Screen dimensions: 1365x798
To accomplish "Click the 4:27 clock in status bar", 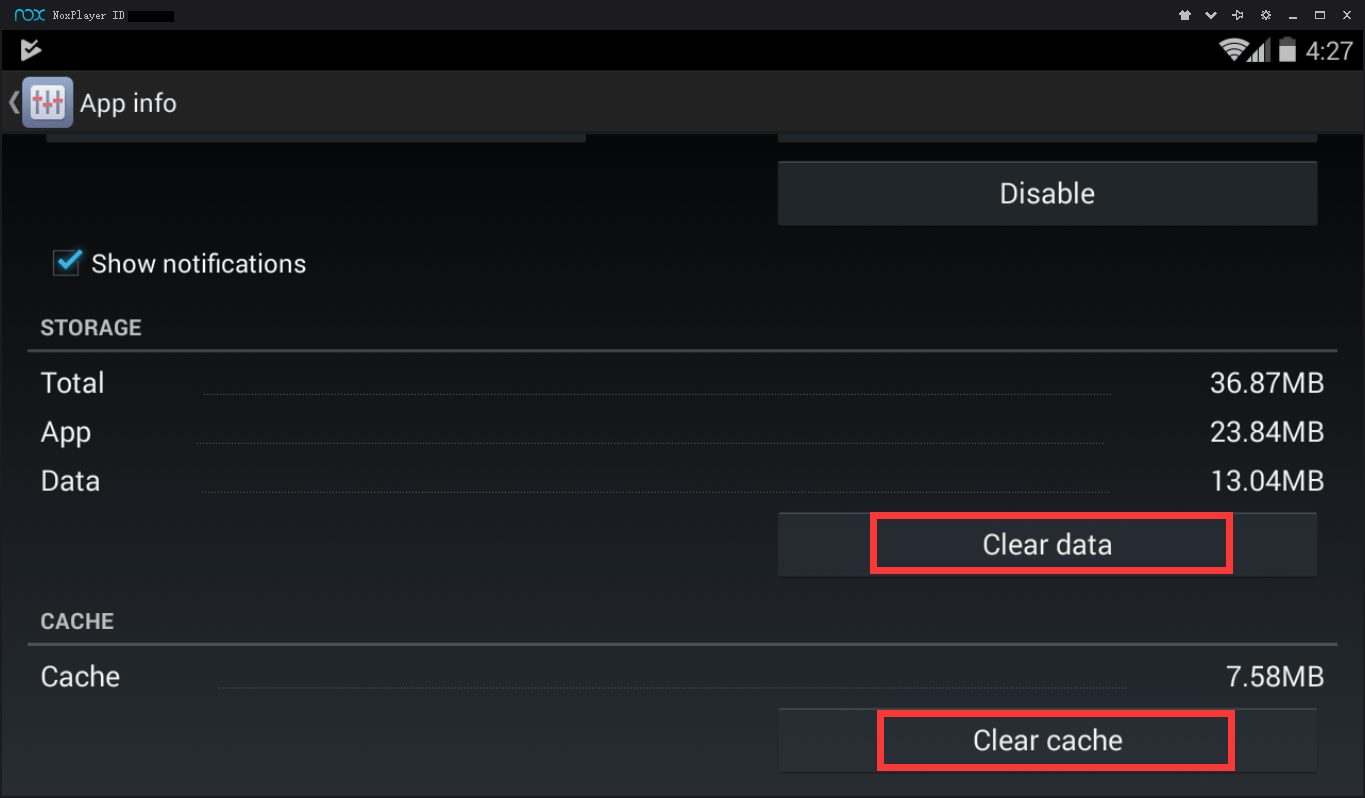I will coord(1329,51).
